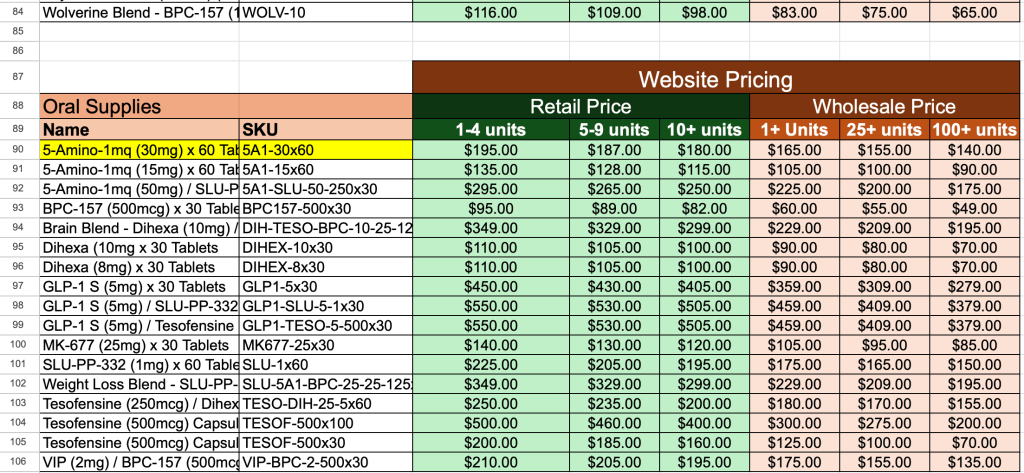Select row header 100
The height and width of the screenshot is (473, 1024).
19,345
